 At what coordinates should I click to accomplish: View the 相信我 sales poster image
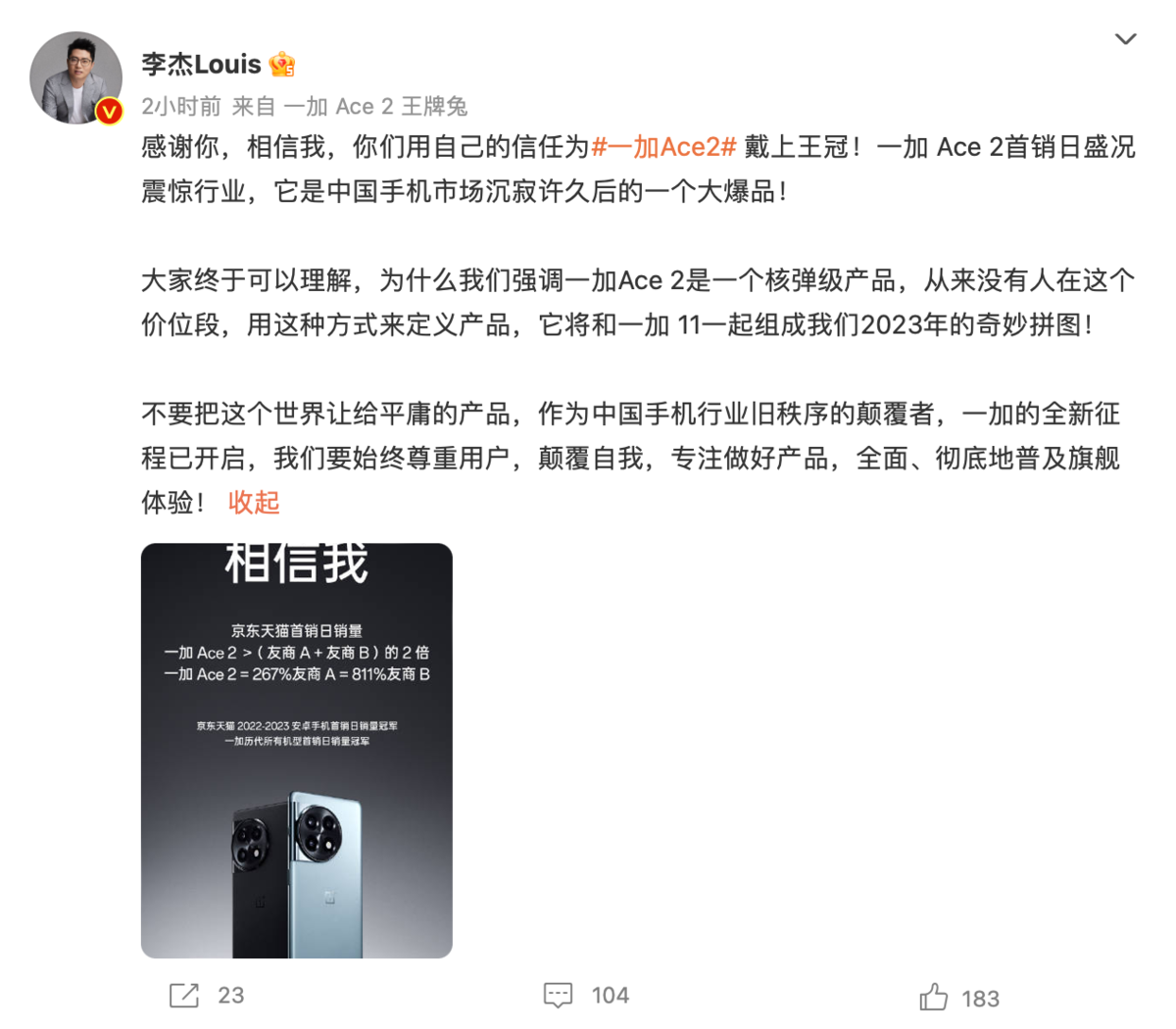297,751
